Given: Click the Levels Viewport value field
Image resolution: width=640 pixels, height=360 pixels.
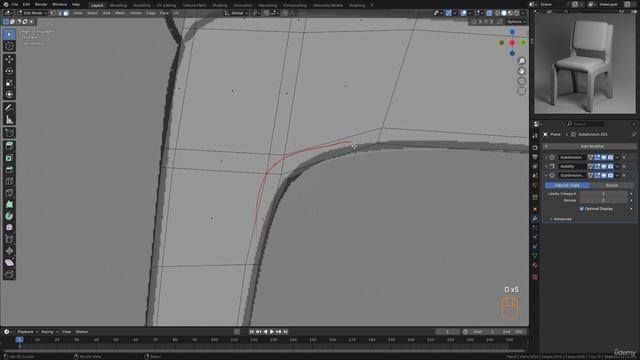Looking at the screenshot, I should (603, 193).
